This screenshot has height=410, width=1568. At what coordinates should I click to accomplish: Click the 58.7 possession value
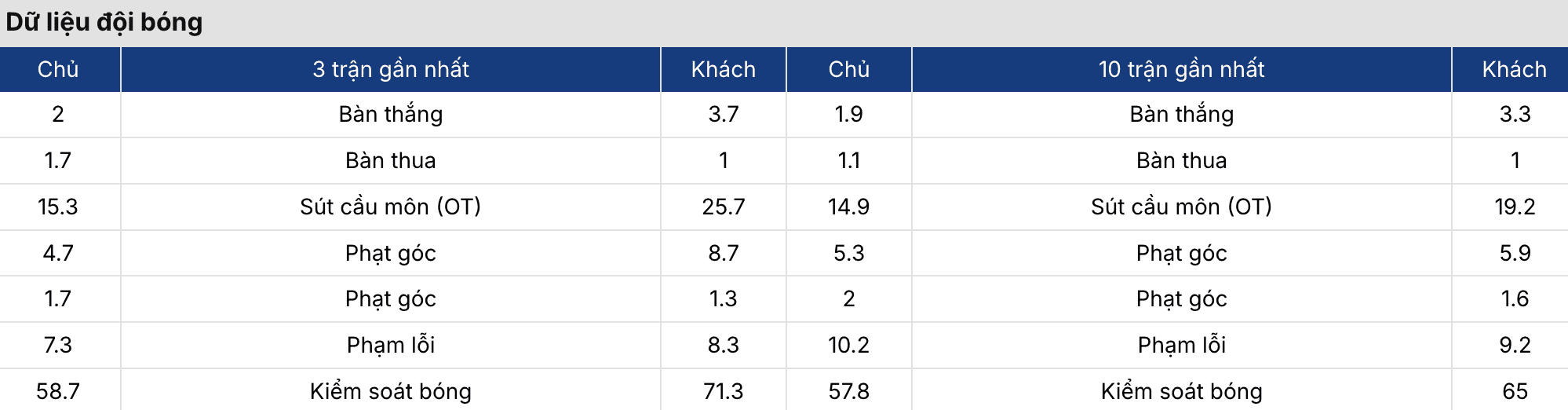[x=58, y=391]
